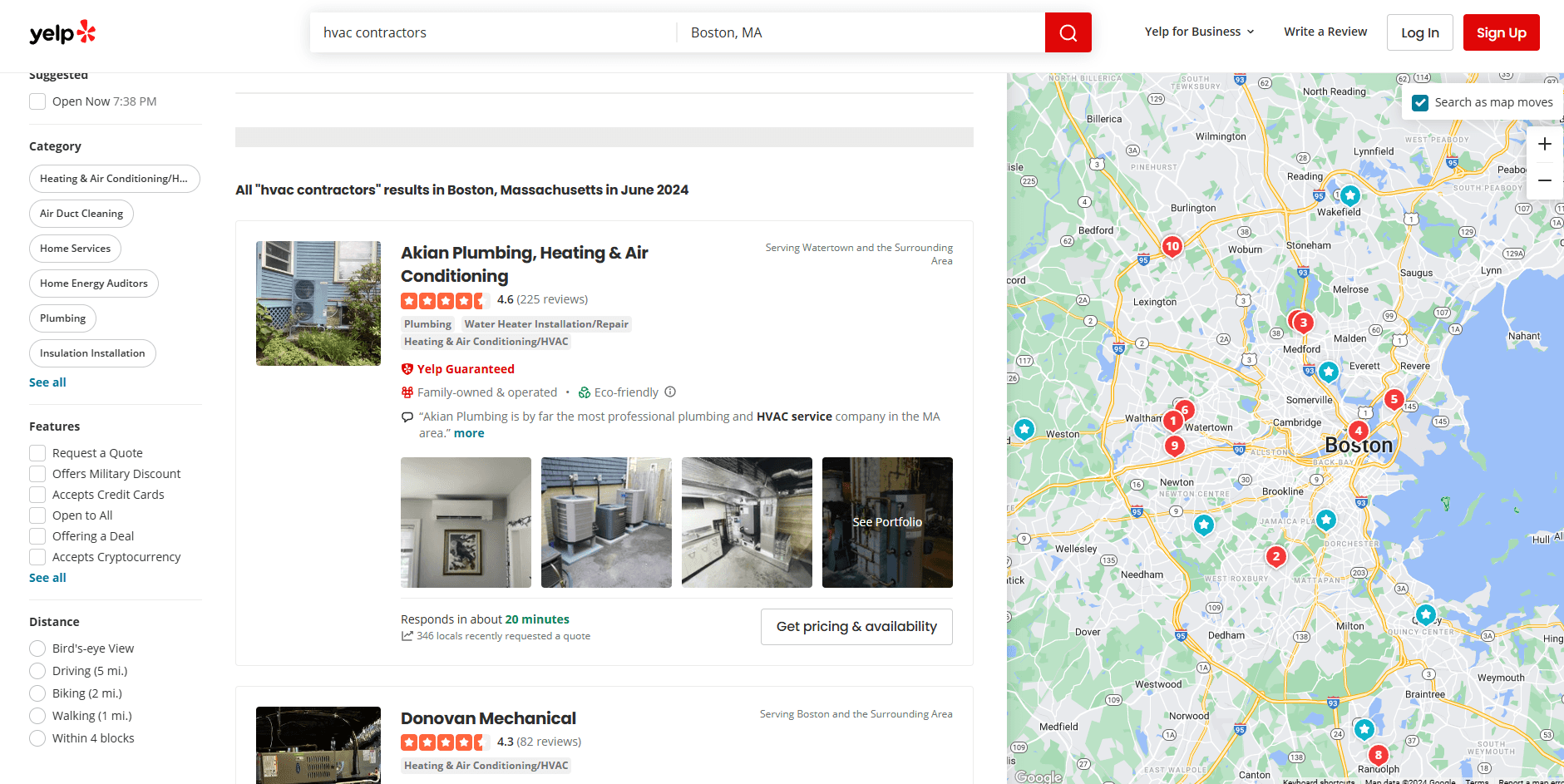Click the red search magnifying glass icon
This screenshot has height=784, width=1564.
click(x=1068, y=32)
